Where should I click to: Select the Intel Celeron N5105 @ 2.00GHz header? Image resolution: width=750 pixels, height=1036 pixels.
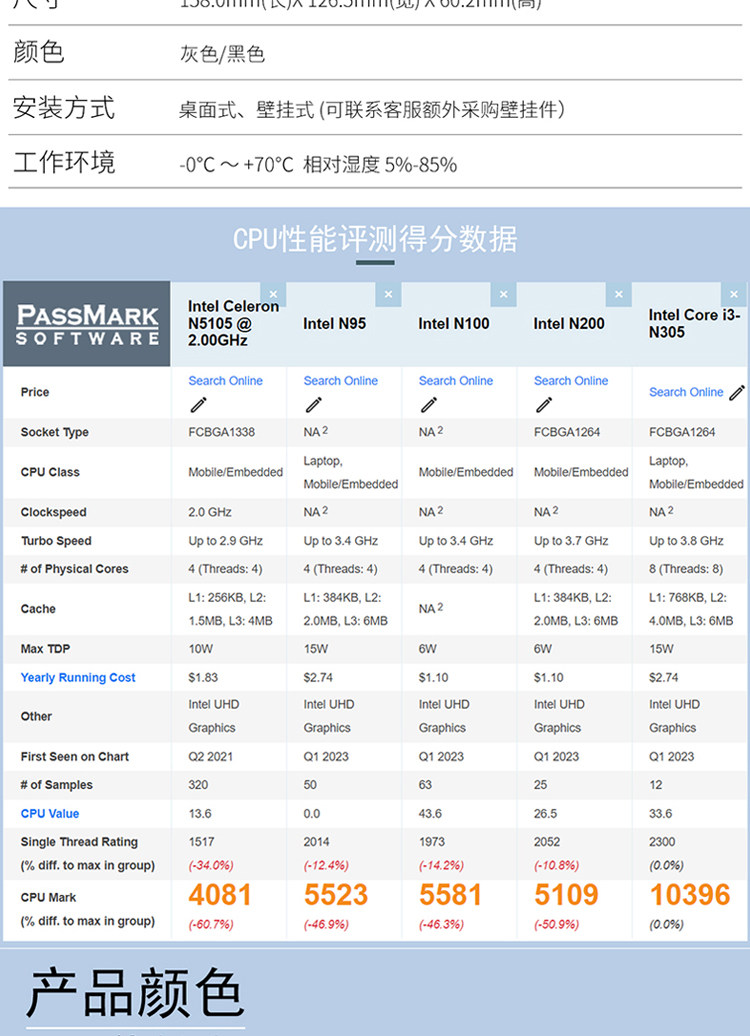(233, 323)
